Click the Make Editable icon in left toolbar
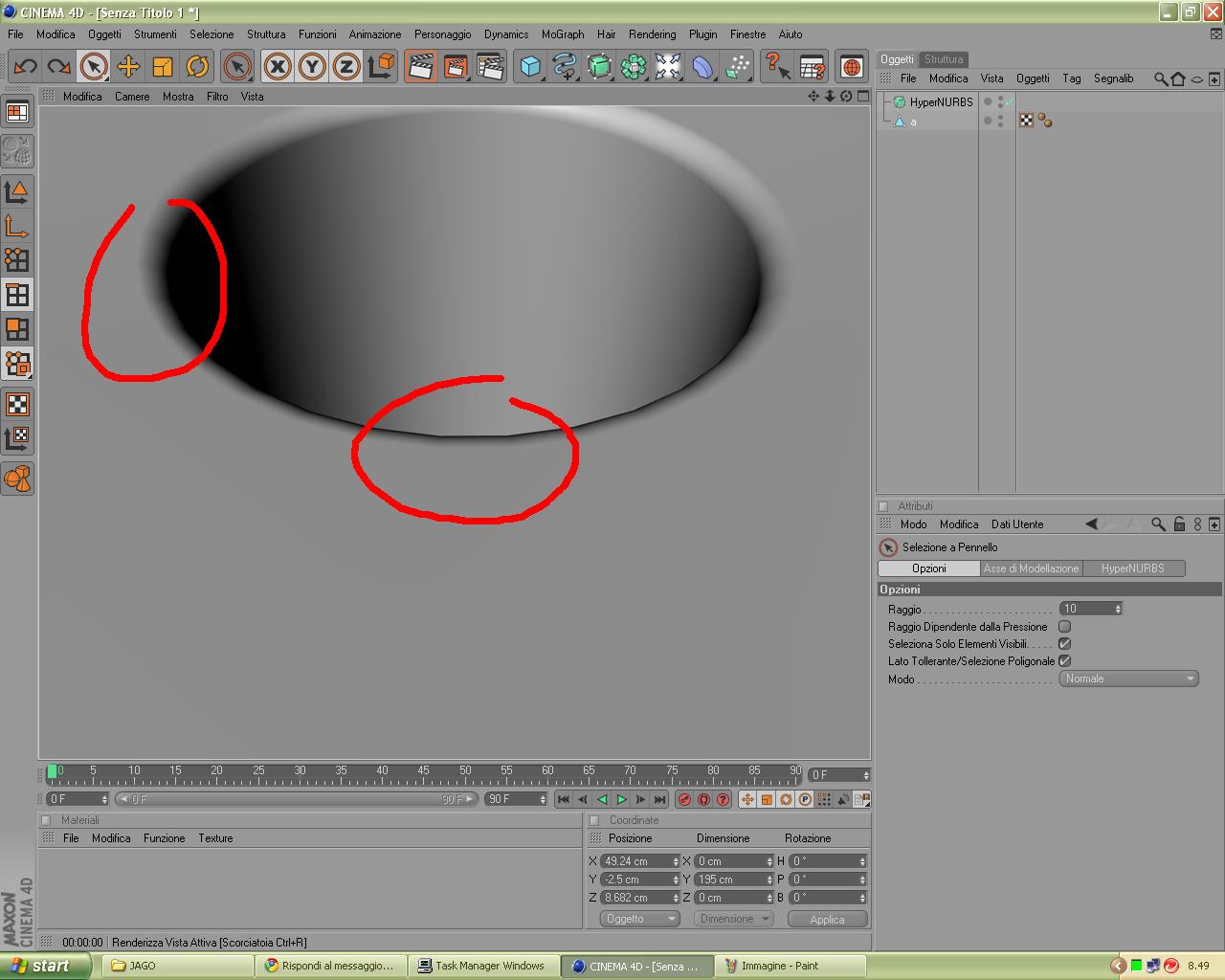Viewport: 1225px width, 980px height. [x=17, y=151]
